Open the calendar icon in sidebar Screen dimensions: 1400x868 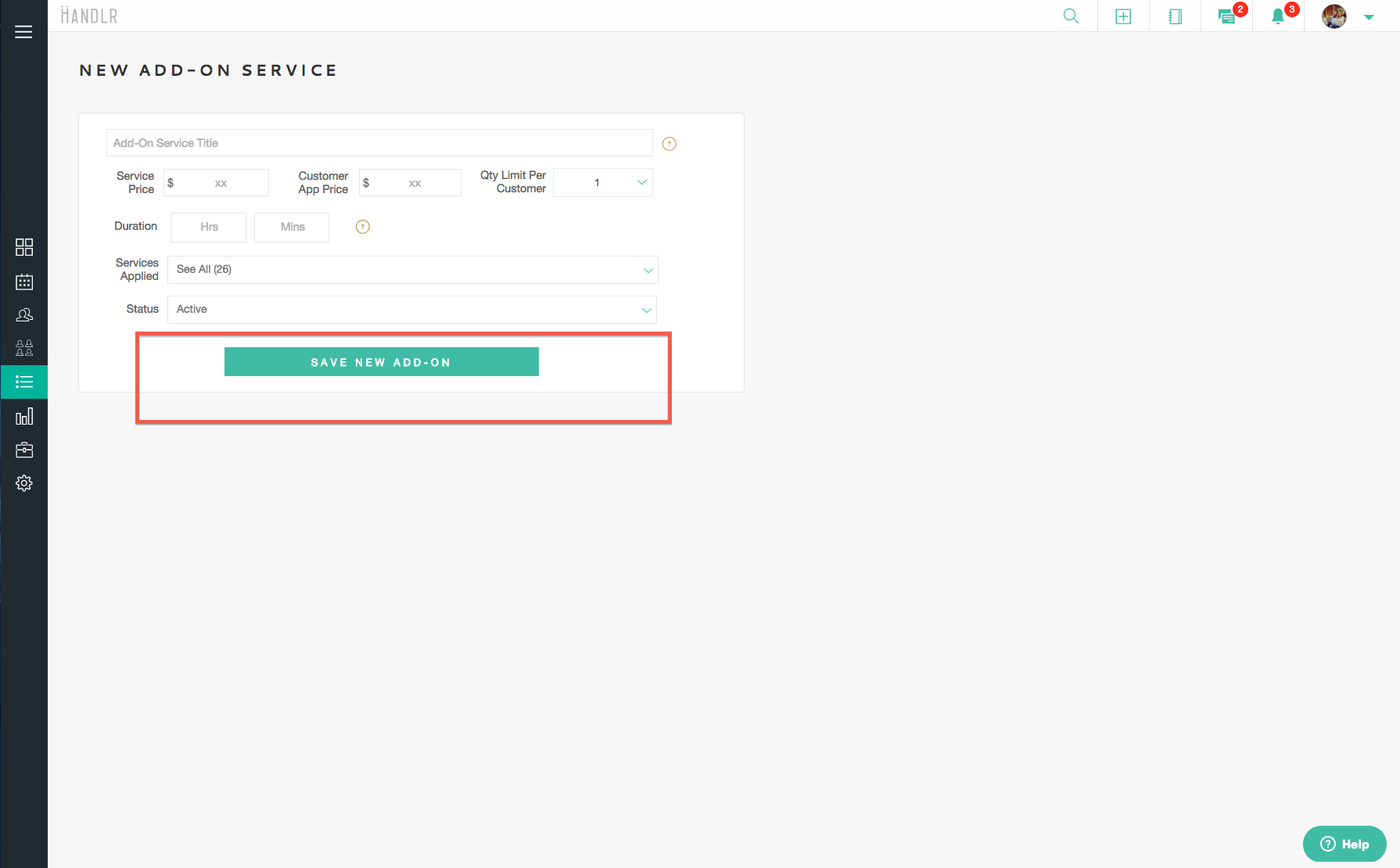point(24,282)
